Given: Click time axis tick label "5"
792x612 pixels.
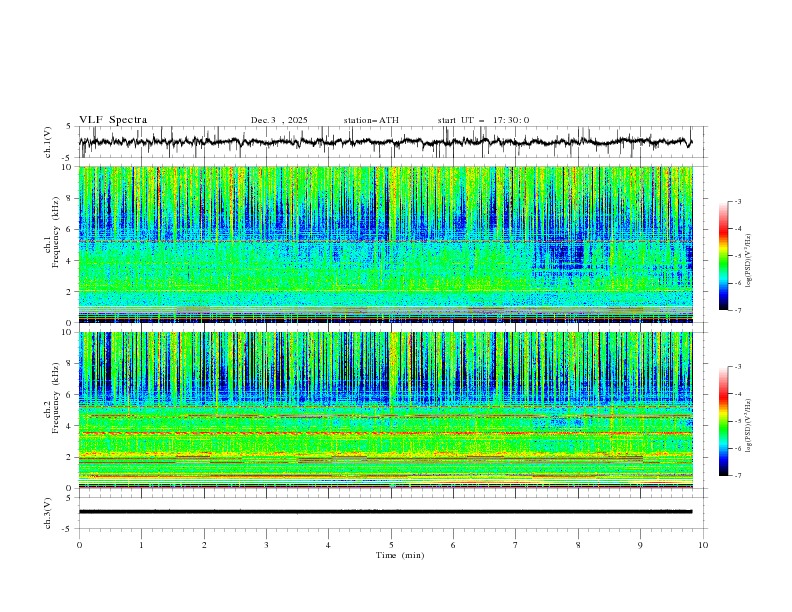Looking at the screenshot, I should (x=391, y=545).
